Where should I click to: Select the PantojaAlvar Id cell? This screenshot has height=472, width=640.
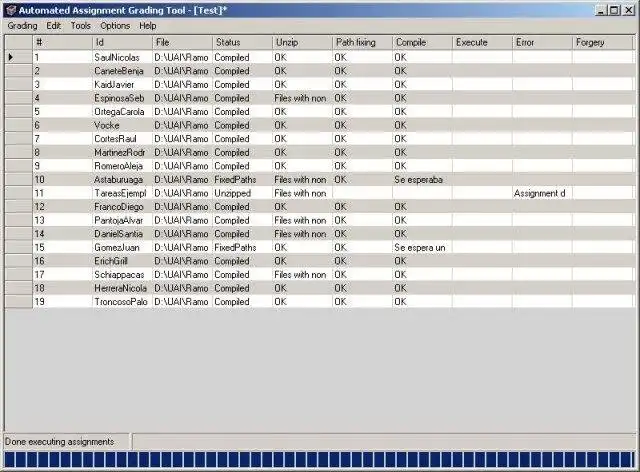click(x=122, y=220)
